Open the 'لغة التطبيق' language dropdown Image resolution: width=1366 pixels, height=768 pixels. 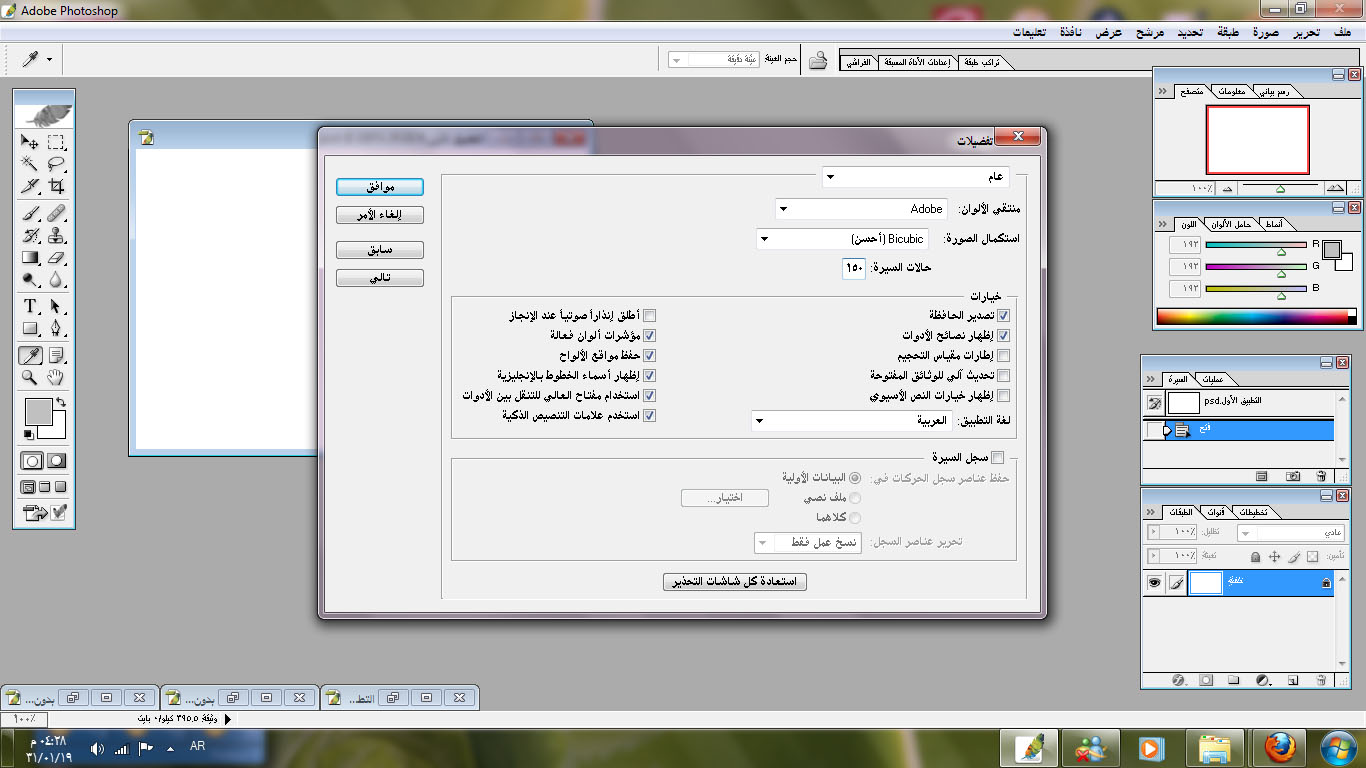pos(851,421)
